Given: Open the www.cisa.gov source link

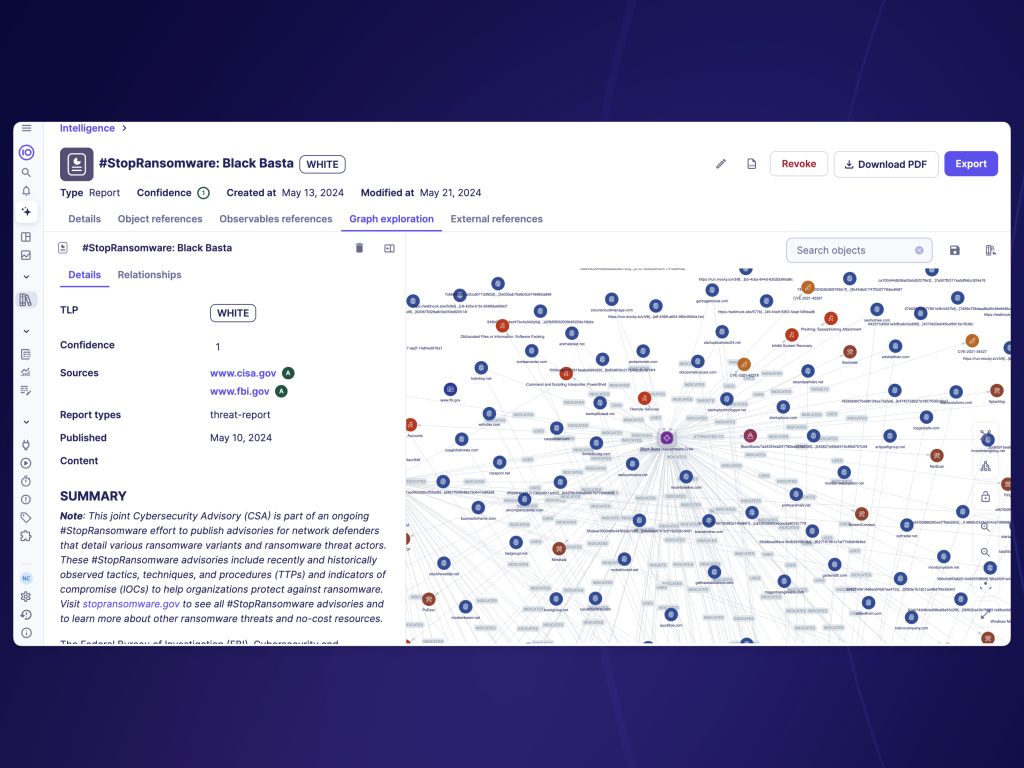Looking at the screenshot, I should pyautogui.click(x=243, y=373).
